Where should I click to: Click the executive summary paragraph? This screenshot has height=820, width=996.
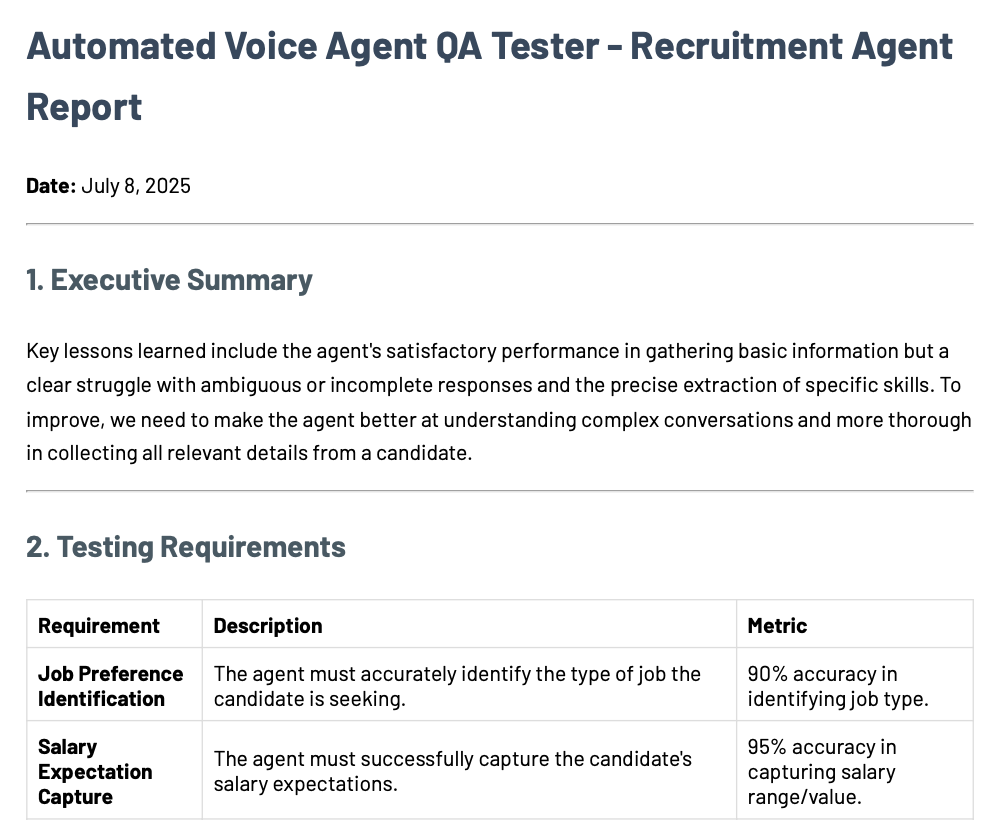pyautogui.click(x=499, y=401)
